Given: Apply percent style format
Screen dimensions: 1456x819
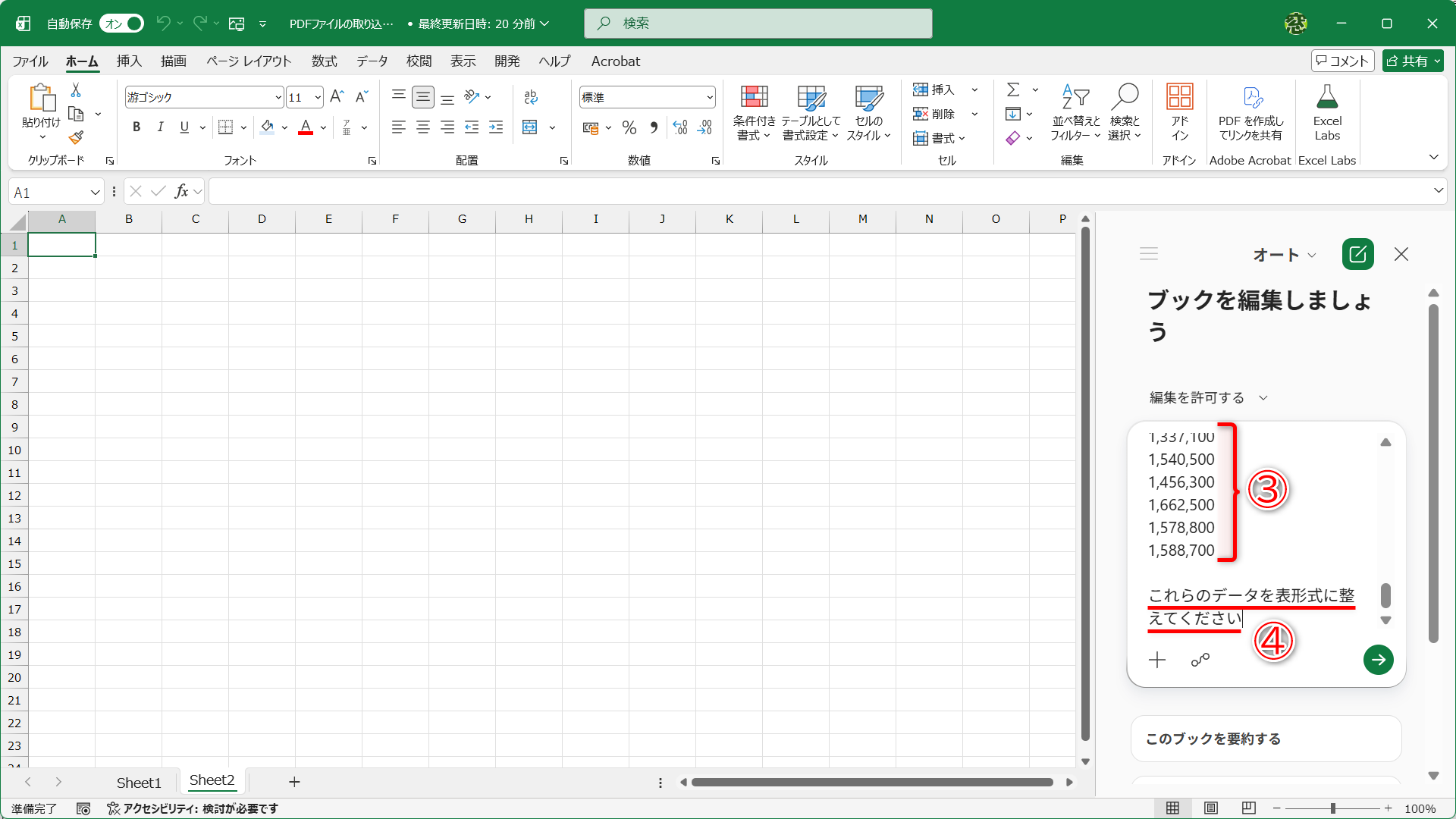Looking at the screenshot, I should pos(629,127).
